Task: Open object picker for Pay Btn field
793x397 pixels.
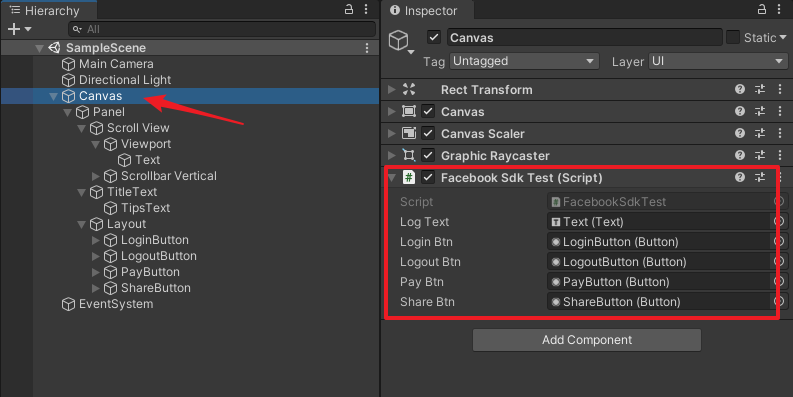Action: pos(779,282)
